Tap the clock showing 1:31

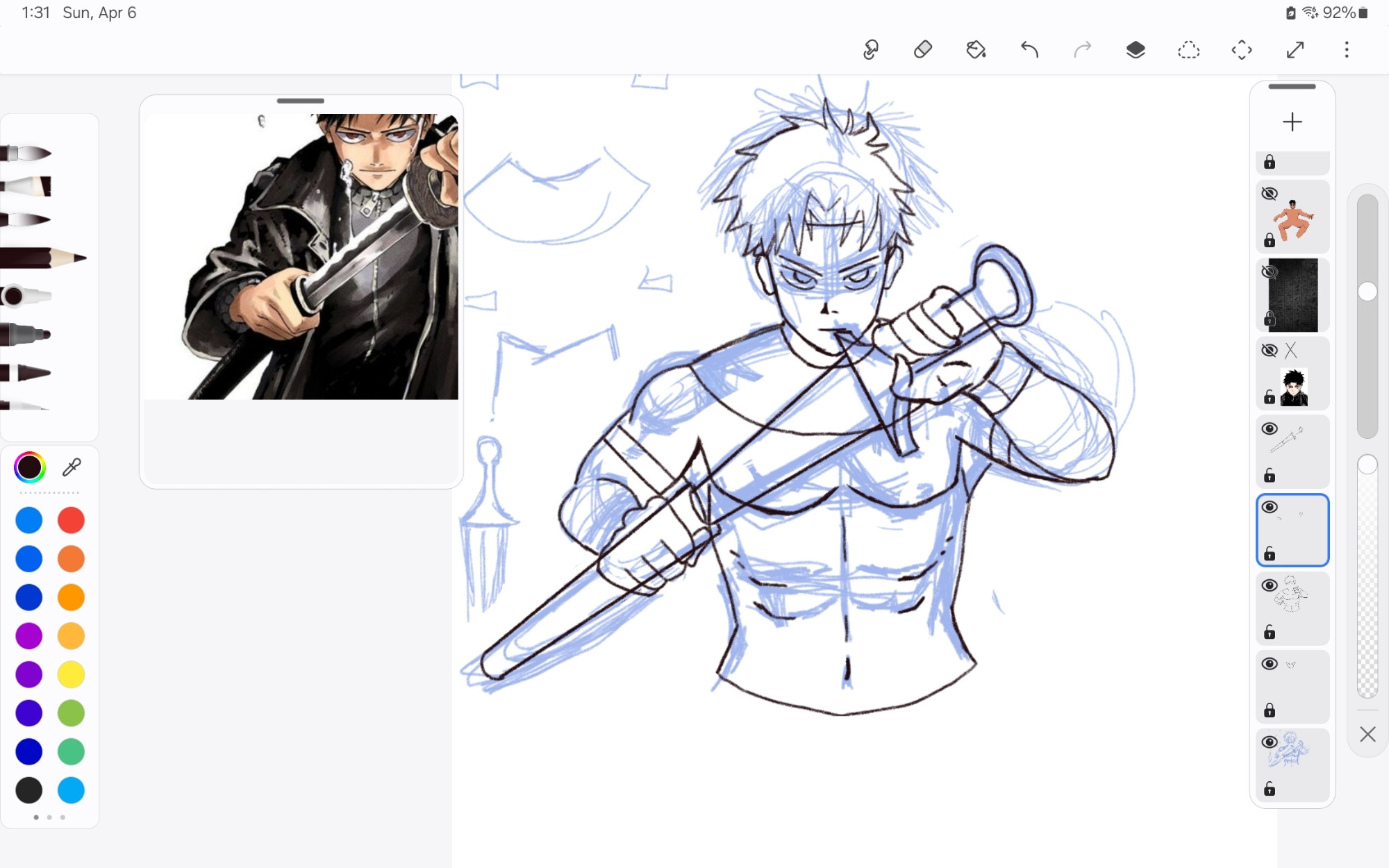tap(36, 12)
